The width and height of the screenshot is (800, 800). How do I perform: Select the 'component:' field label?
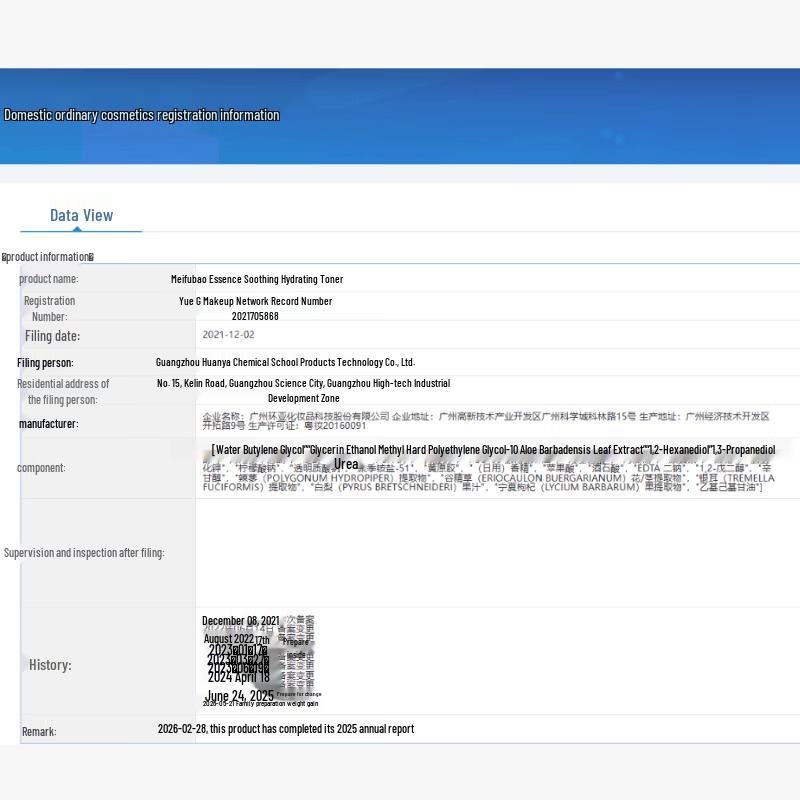41,468
